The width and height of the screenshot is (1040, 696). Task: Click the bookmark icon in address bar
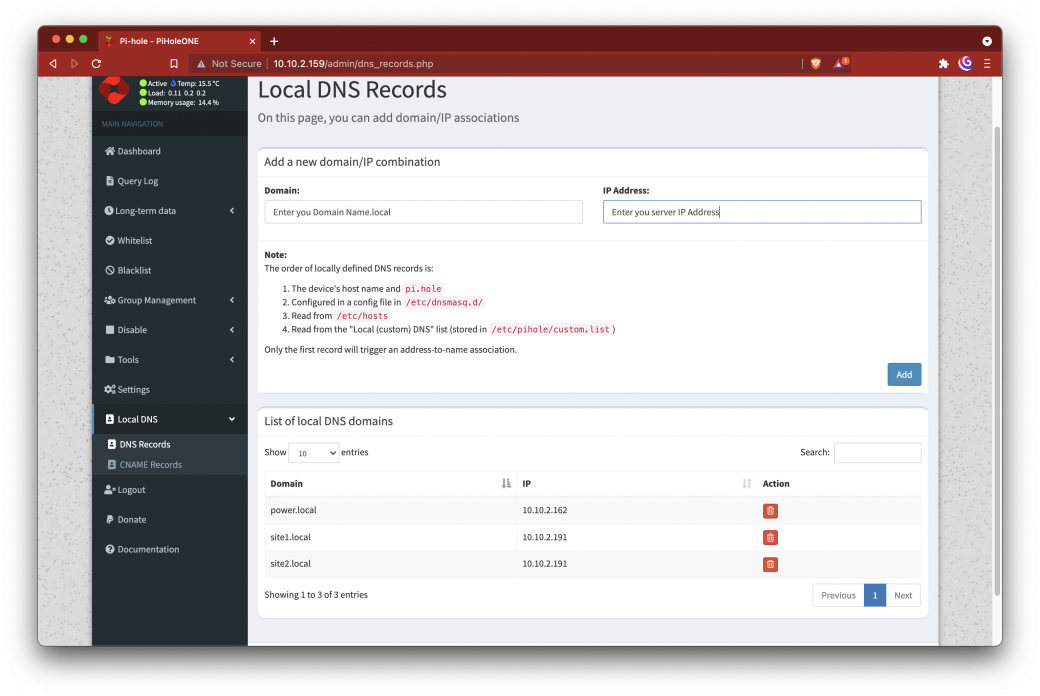tap(174, 64)
